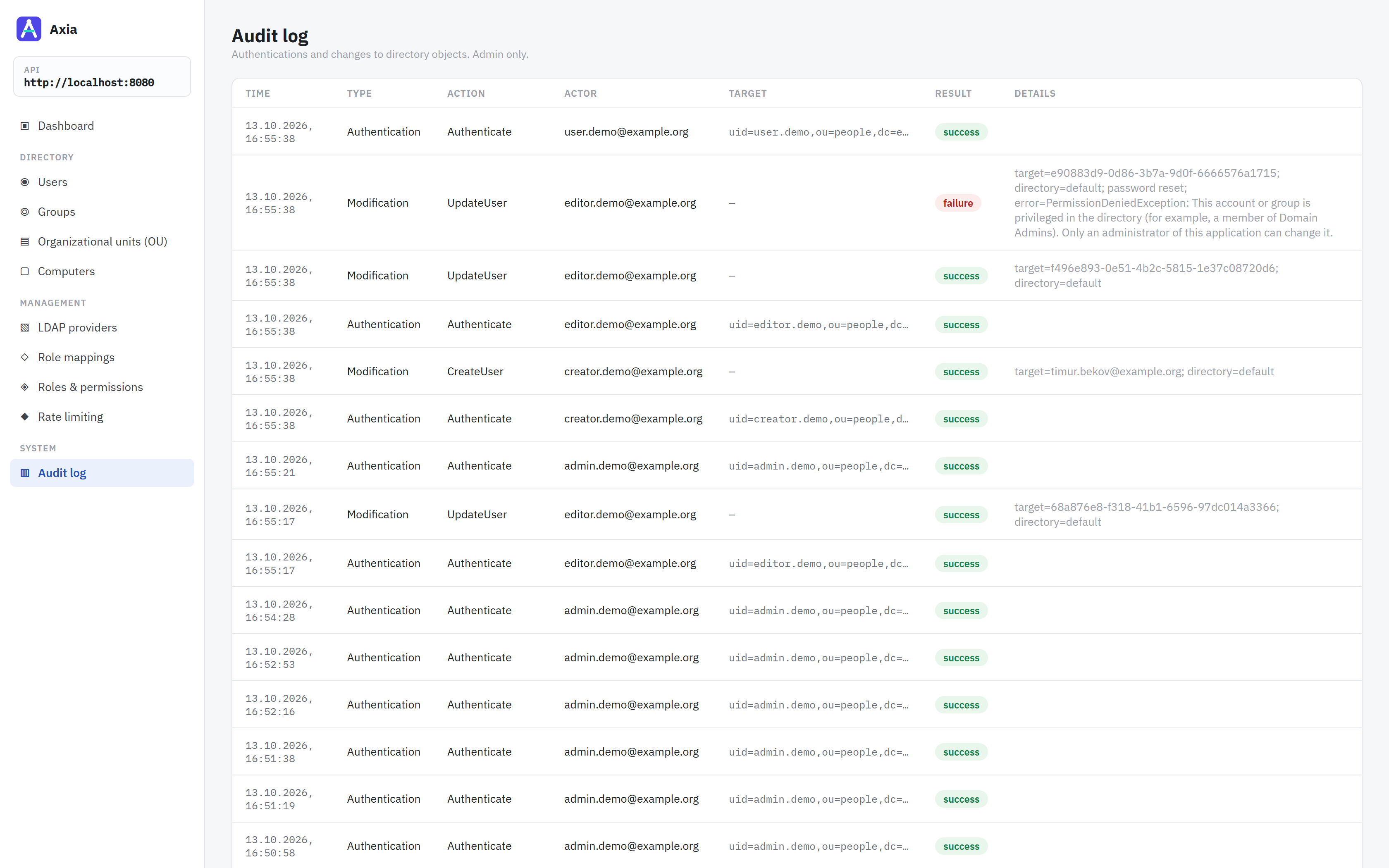Click the Users icon in sidebar
1389x868 pixels.
coord(25,182)
